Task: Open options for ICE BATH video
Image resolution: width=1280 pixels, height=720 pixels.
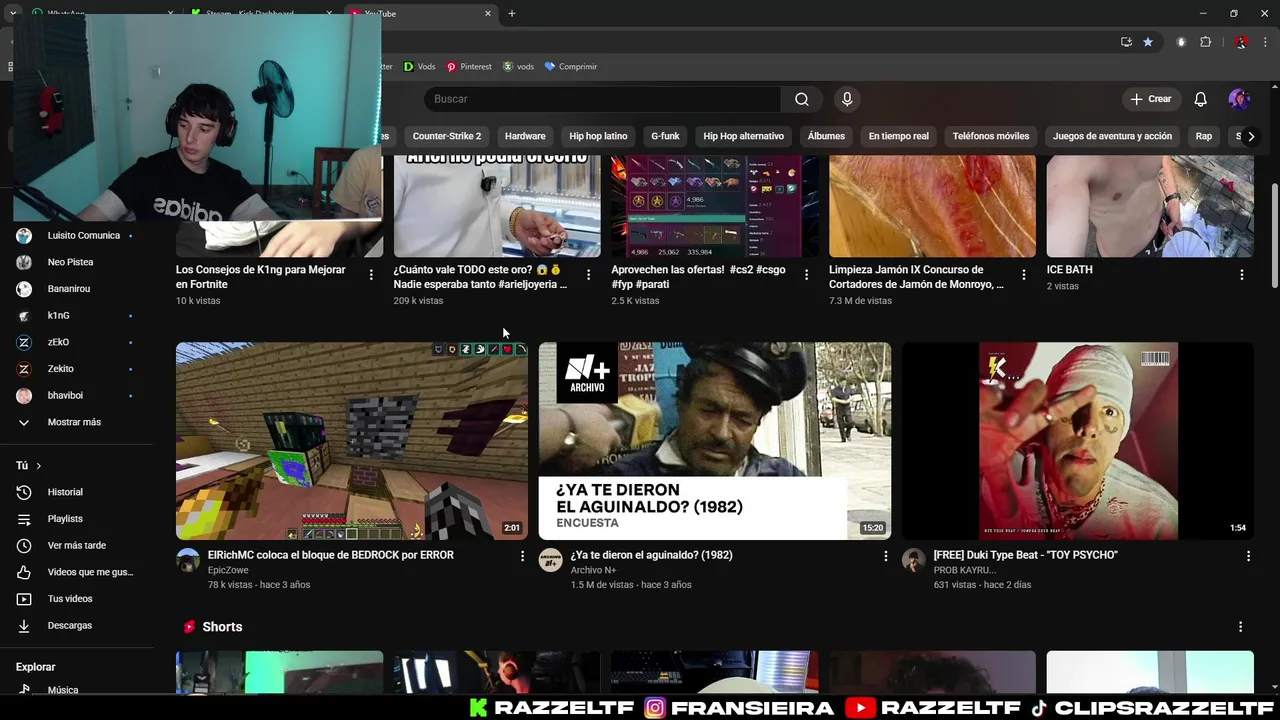Action: 1241,275
